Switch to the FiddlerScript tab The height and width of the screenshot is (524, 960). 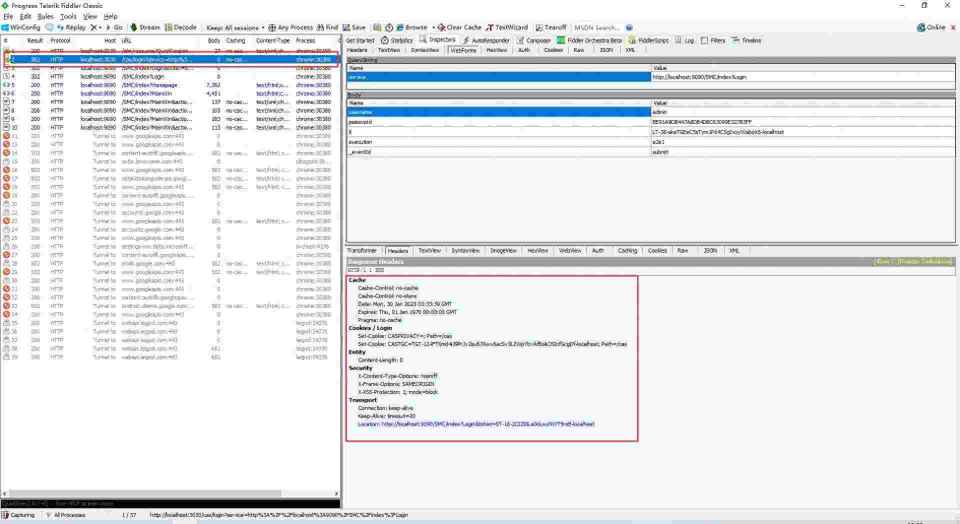[x=648, y=40]
